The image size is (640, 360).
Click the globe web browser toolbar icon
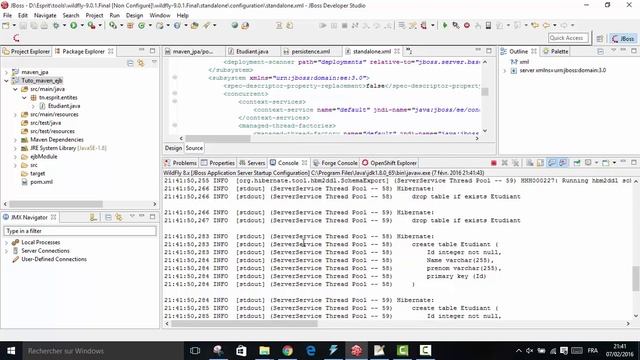(235, 25)
